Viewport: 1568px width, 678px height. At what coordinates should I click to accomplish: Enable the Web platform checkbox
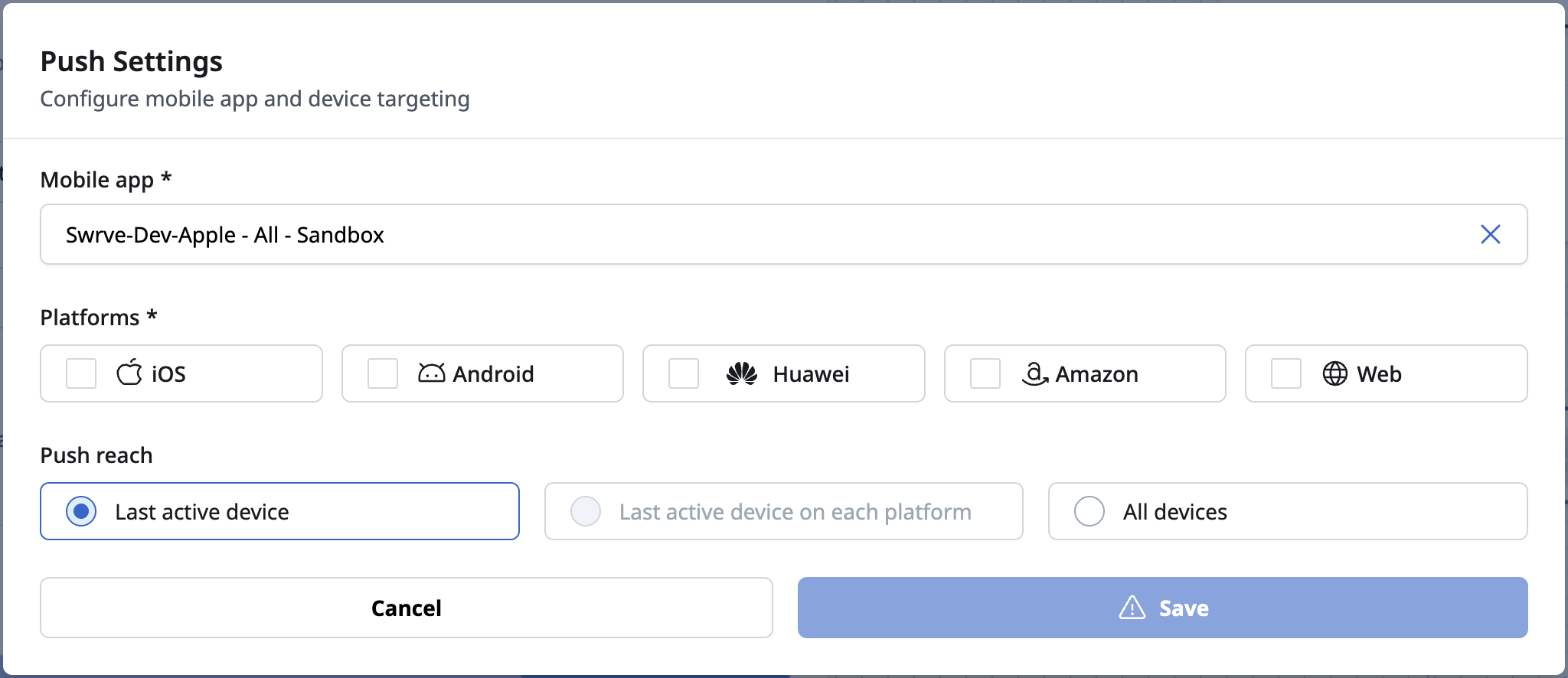point(1286,373)
